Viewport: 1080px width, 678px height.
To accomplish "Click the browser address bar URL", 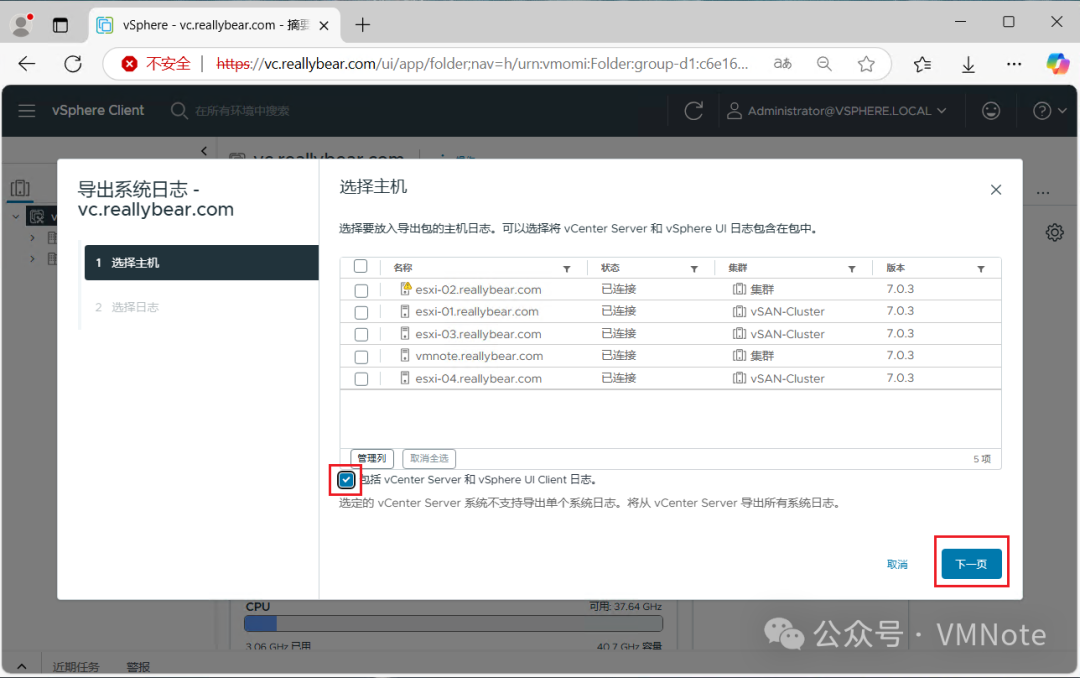I will tap(482, 64).
